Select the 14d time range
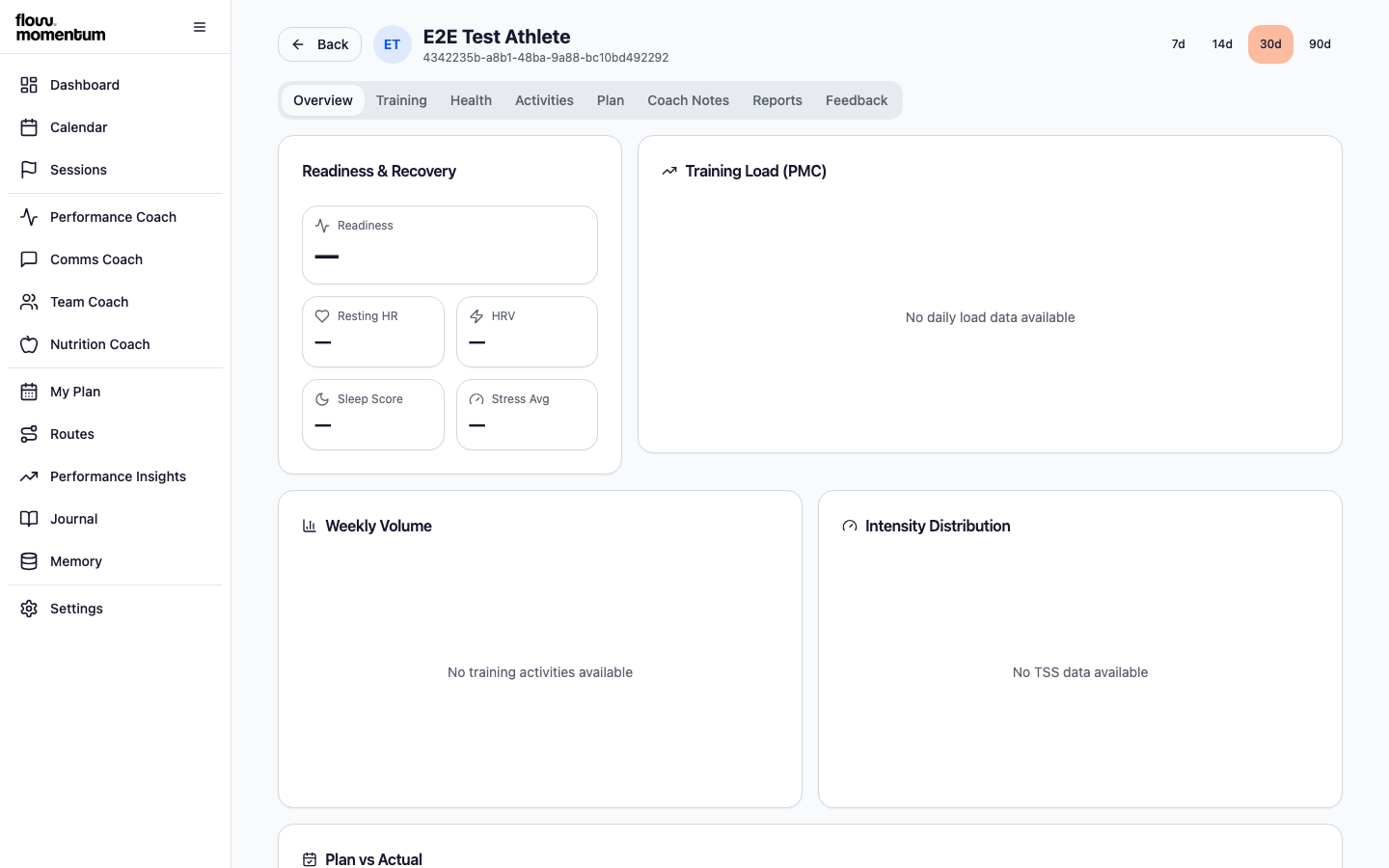Image resolution: width=1389 pixels, height=868 pixels. (1222, 44)
